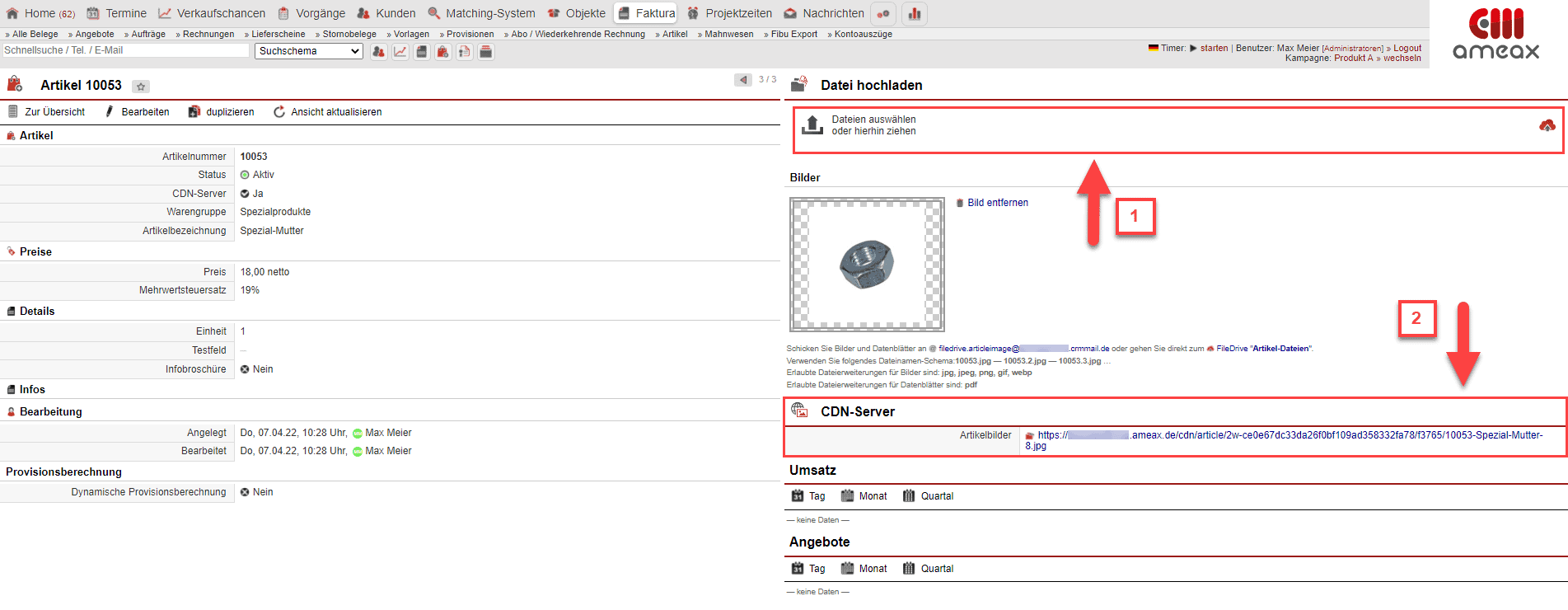This screenshot has width=1568, height=610.
Task: Click the sales chart icon in quick toolbar
Action: click(400, 52)
